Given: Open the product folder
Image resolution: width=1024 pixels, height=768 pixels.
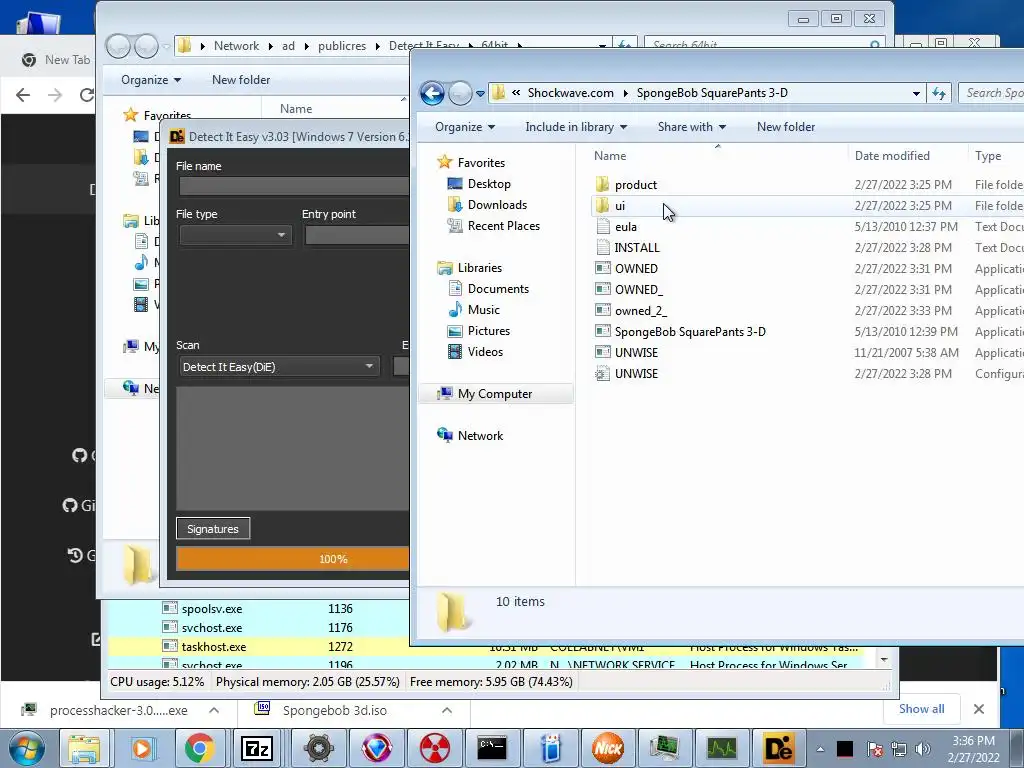Looking at the screenshot, I should 635,185.
